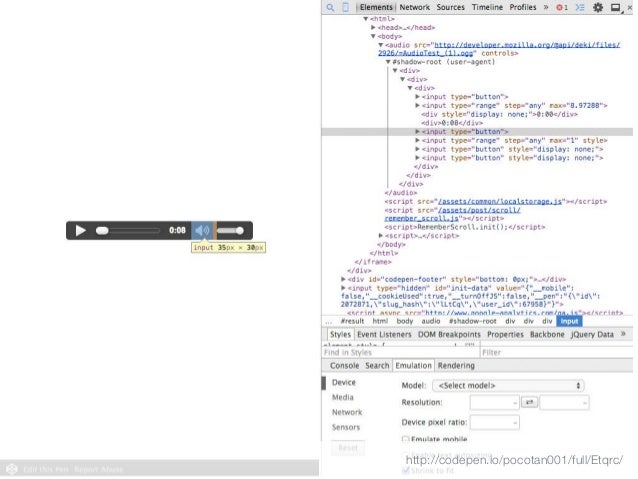Image resolution: width=638 pixels, height=479 pixels.
Task: Open Event Listeners sidebar tab
Action: click(x=384, y=334)
